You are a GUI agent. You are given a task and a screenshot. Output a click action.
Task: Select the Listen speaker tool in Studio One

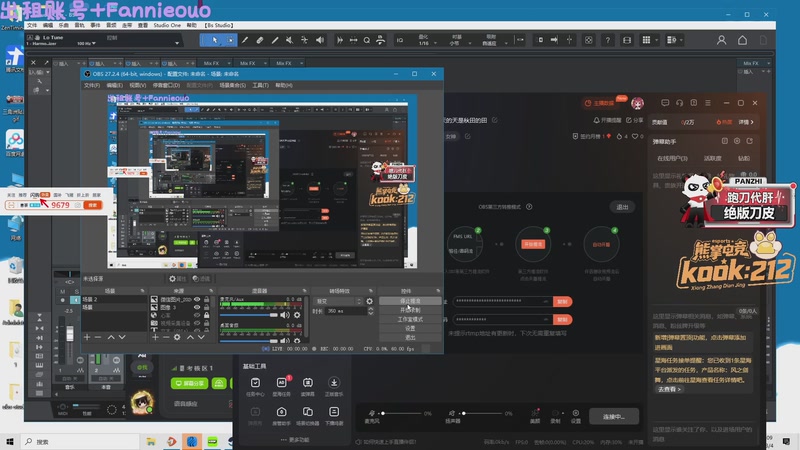[320, 40]
